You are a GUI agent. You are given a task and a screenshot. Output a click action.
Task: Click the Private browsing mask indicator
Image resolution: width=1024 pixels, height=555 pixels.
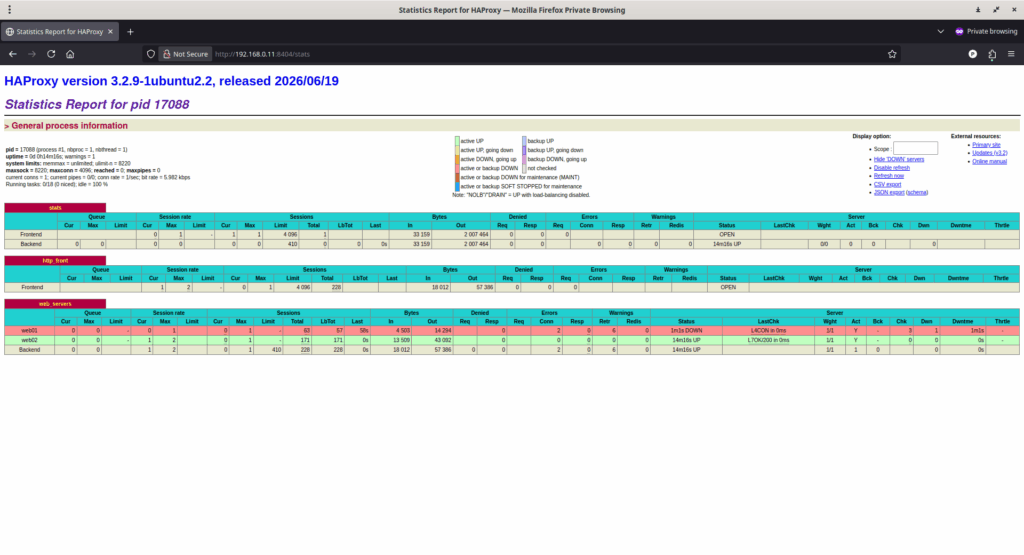pyautogui.click(x=986, y=31)
